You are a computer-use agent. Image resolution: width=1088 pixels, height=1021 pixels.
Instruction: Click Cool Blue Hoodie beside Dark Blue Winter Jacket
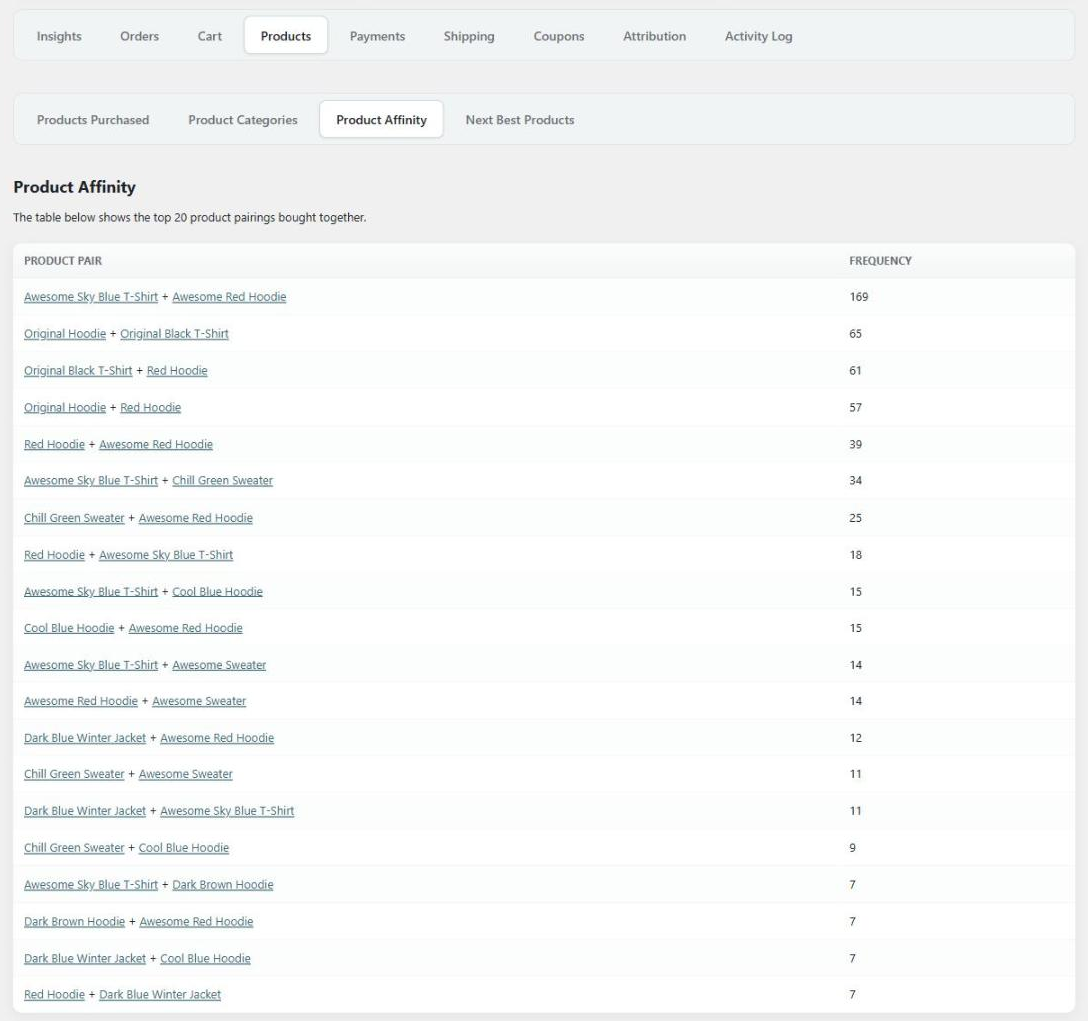[x=205, y=959]
